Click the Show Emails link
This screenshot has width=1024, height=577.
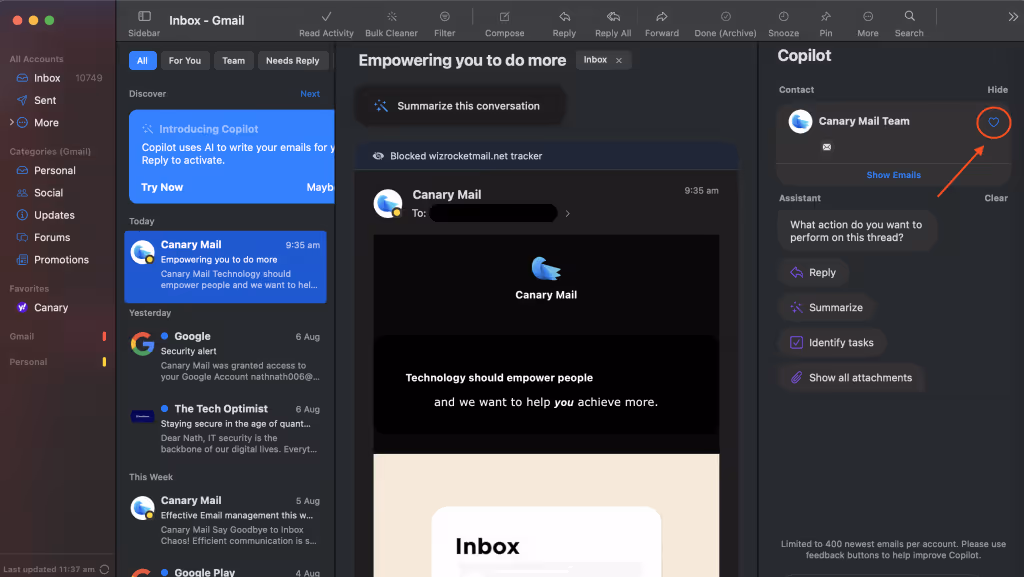[893, 175]
